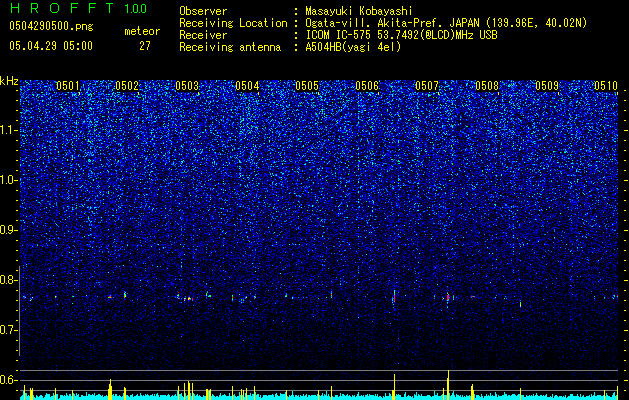Click the 0505 time marker
The width and height of the screenshot is (629, 400).
click(307, 85)
